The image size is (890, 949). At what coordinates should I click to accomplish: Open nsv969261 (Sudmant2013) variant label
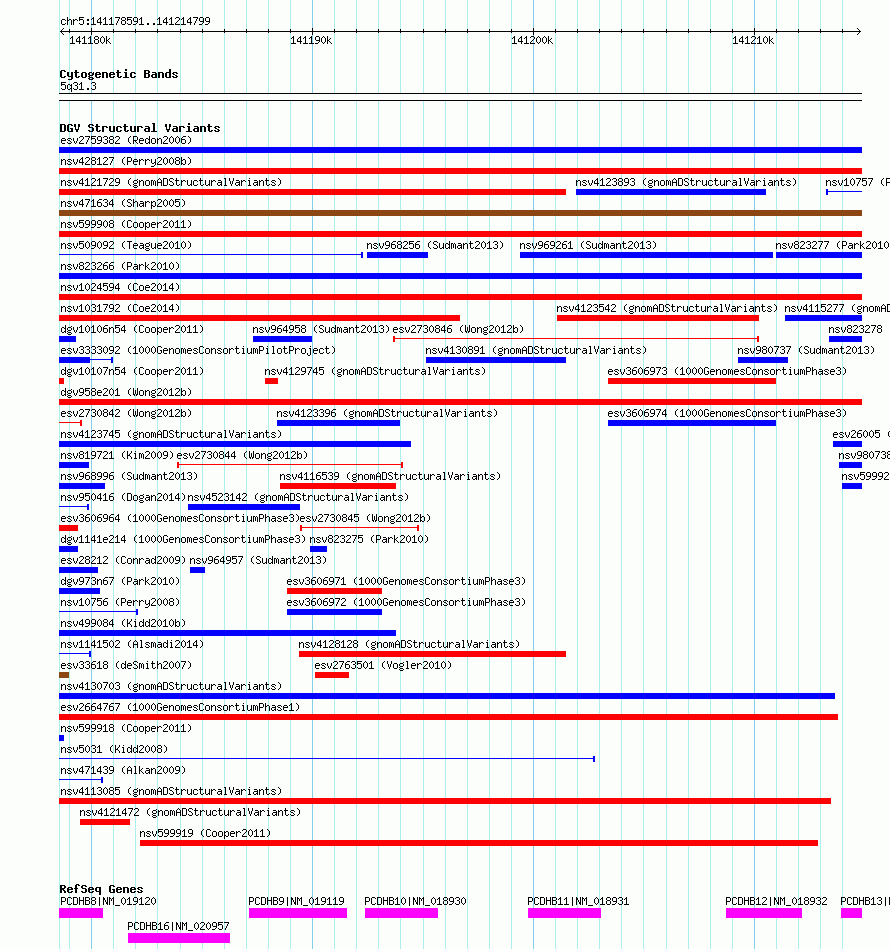coord(588,245)
